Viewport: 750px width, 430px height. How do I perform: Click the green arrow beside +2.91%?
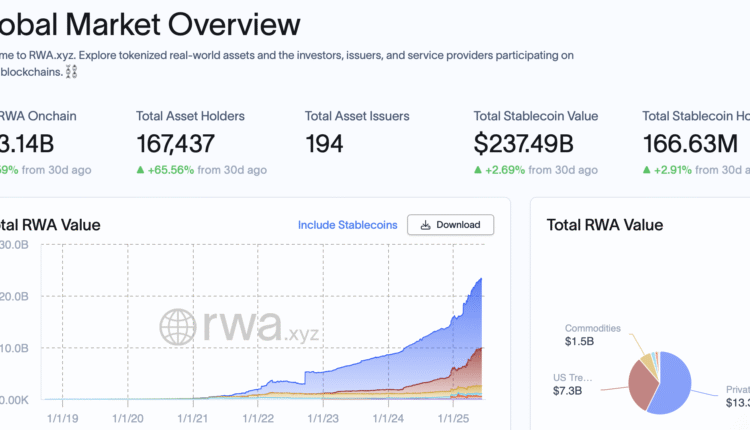tap(647, 170)
